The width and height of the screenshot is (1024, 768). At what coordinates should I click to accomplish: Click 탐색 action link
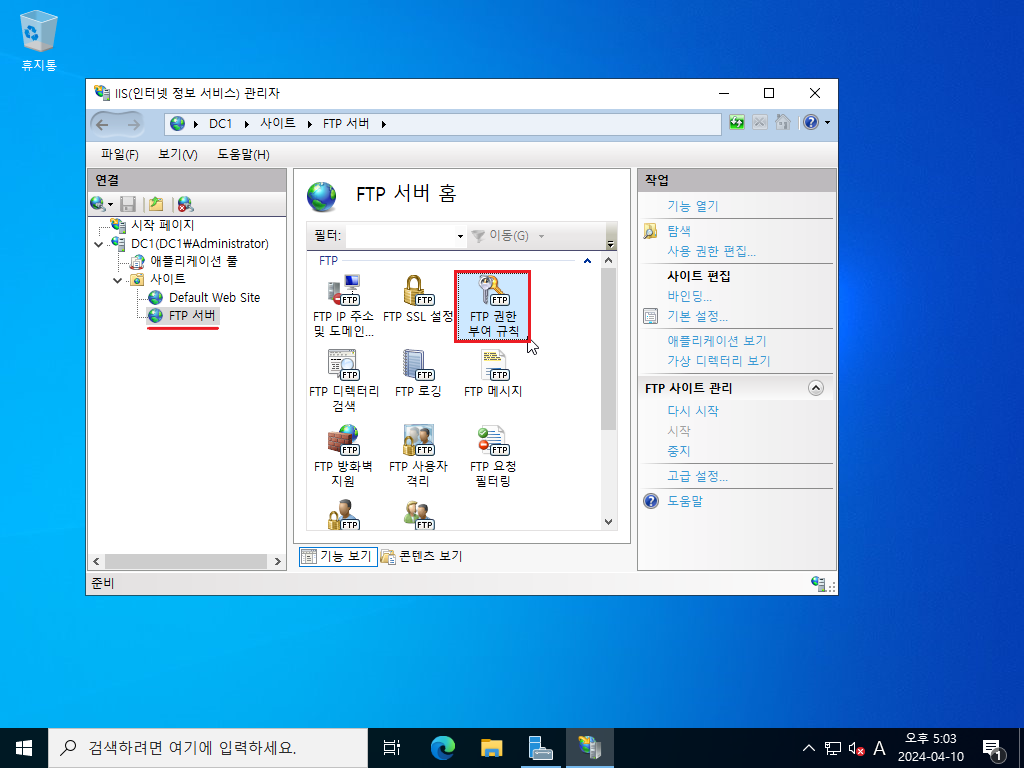679,231
